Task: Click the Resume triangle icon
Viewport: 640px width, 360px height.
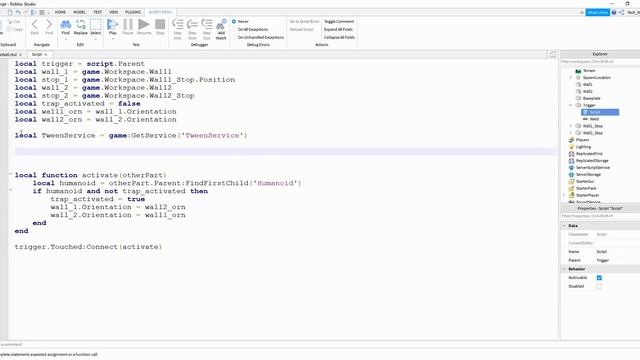Action: pos(144,24)
